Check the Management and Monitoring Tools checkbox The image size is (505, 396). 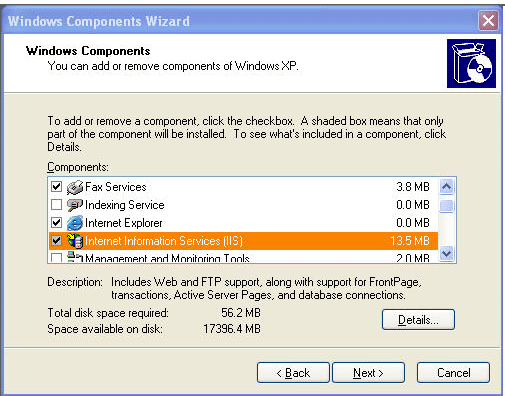click(56, 258)
